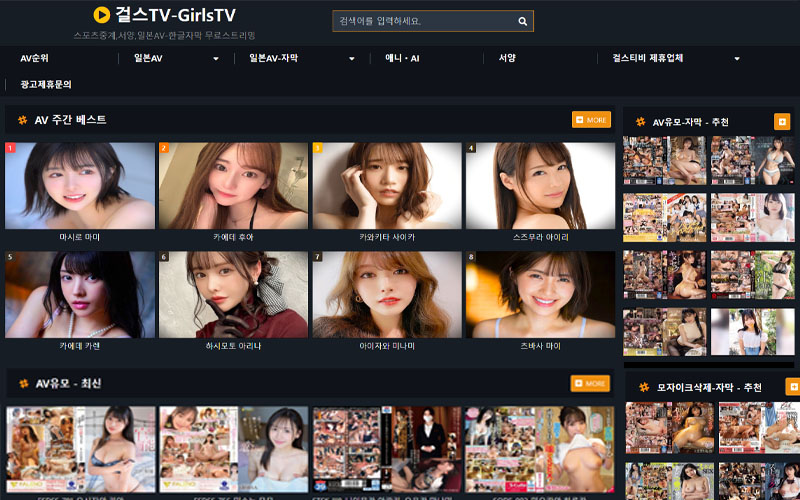The image size is (800, 500).
Task: Click the rank 4 badge
Action: 471,148
